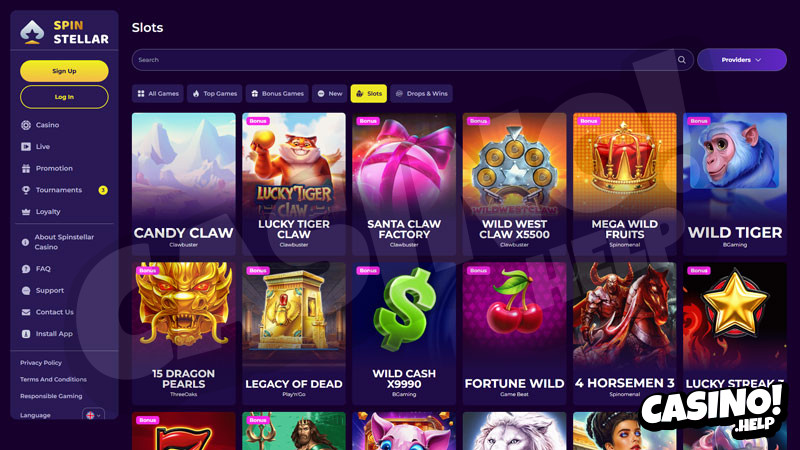Open Tournaments trophy icon
Viewport: 800px width, 450px height.
[26, 190]
